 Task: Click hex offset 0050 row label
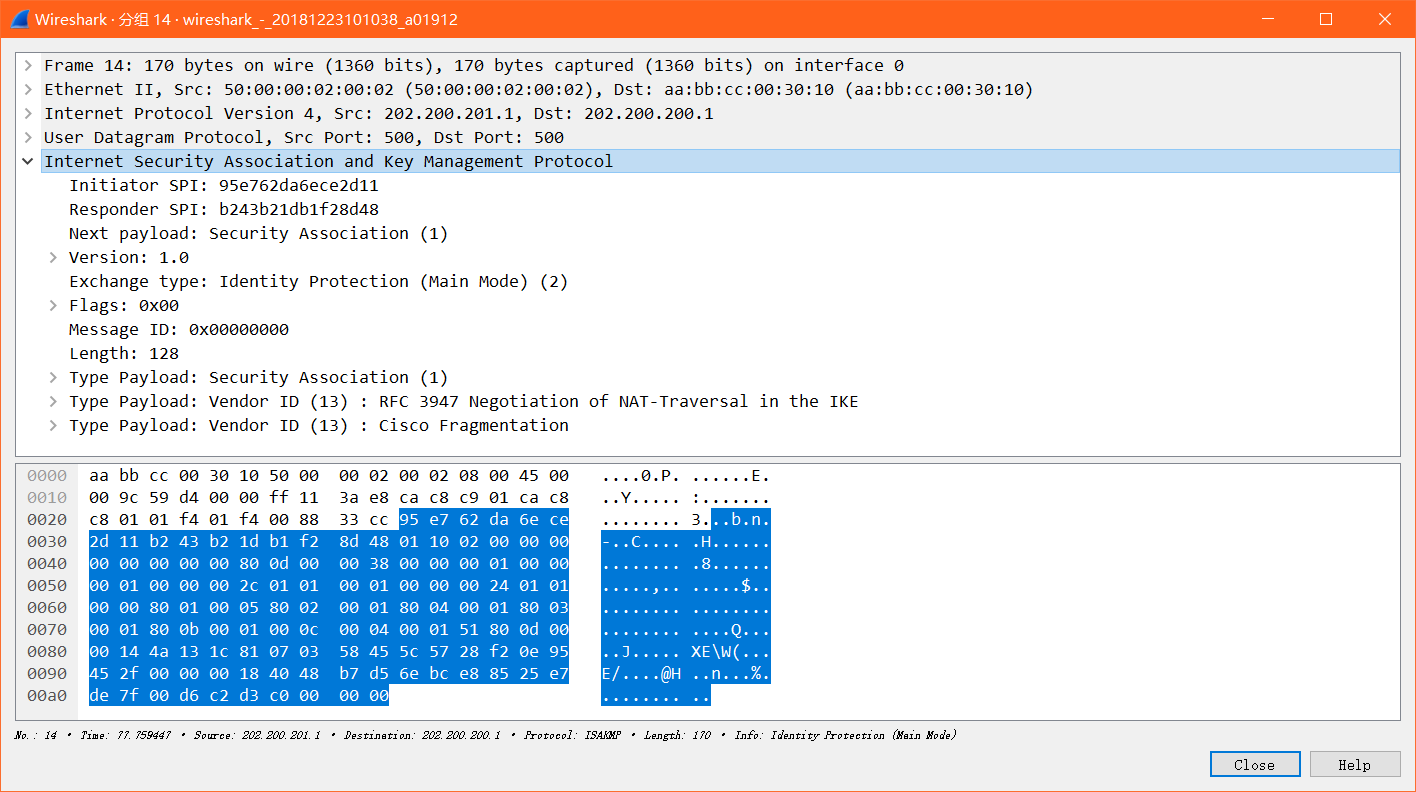pos(47,586)
